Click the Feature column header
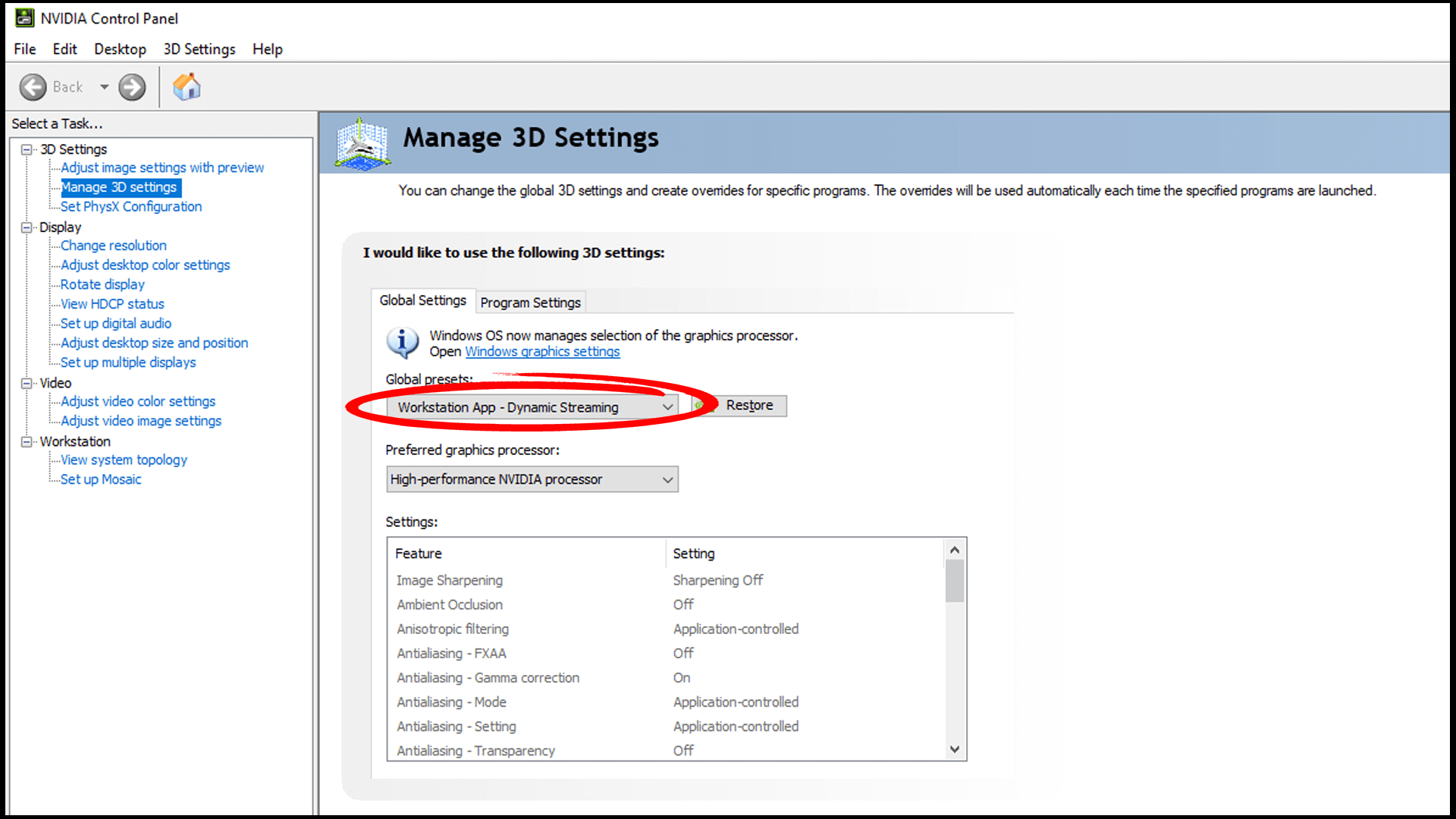 [x=527, y=554]
